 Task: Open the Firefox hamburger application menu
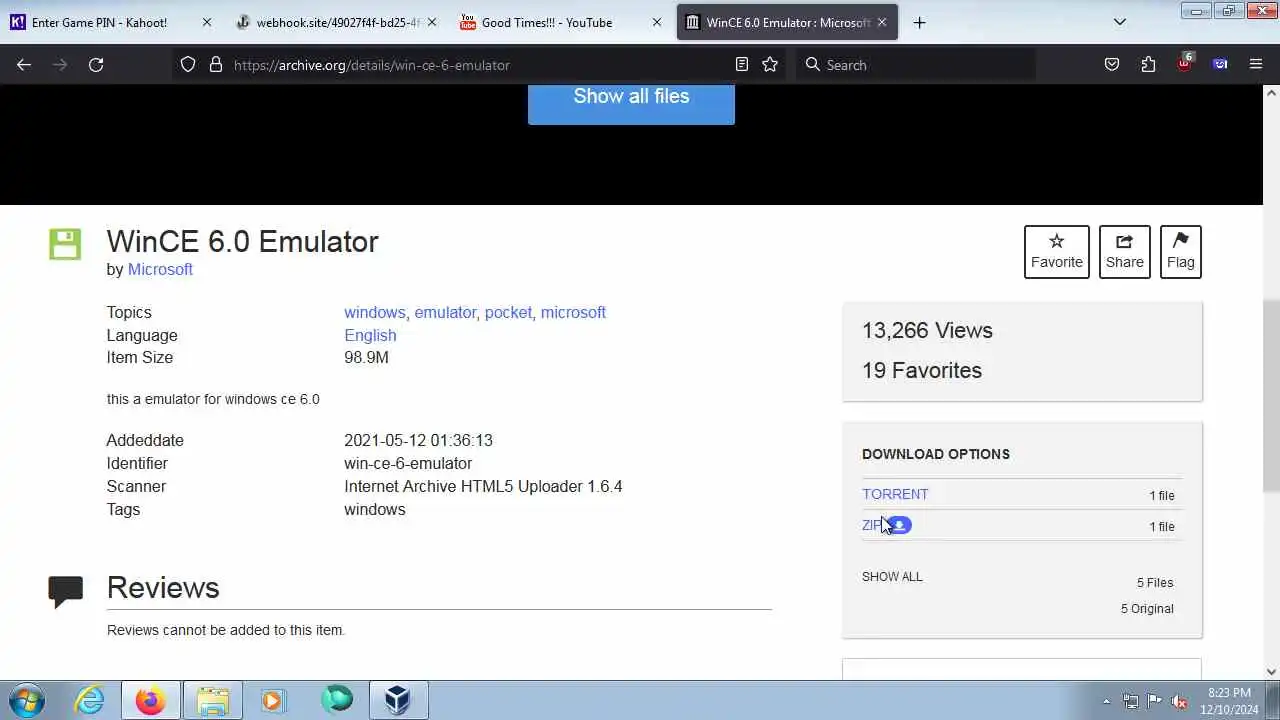pos(1256,65)
